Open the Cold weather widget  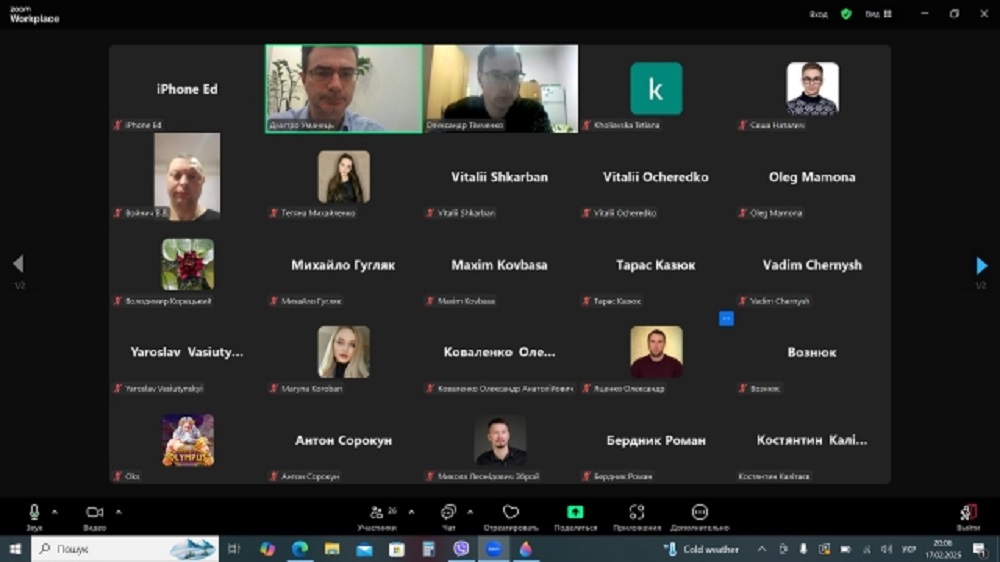tap(701, 549)
